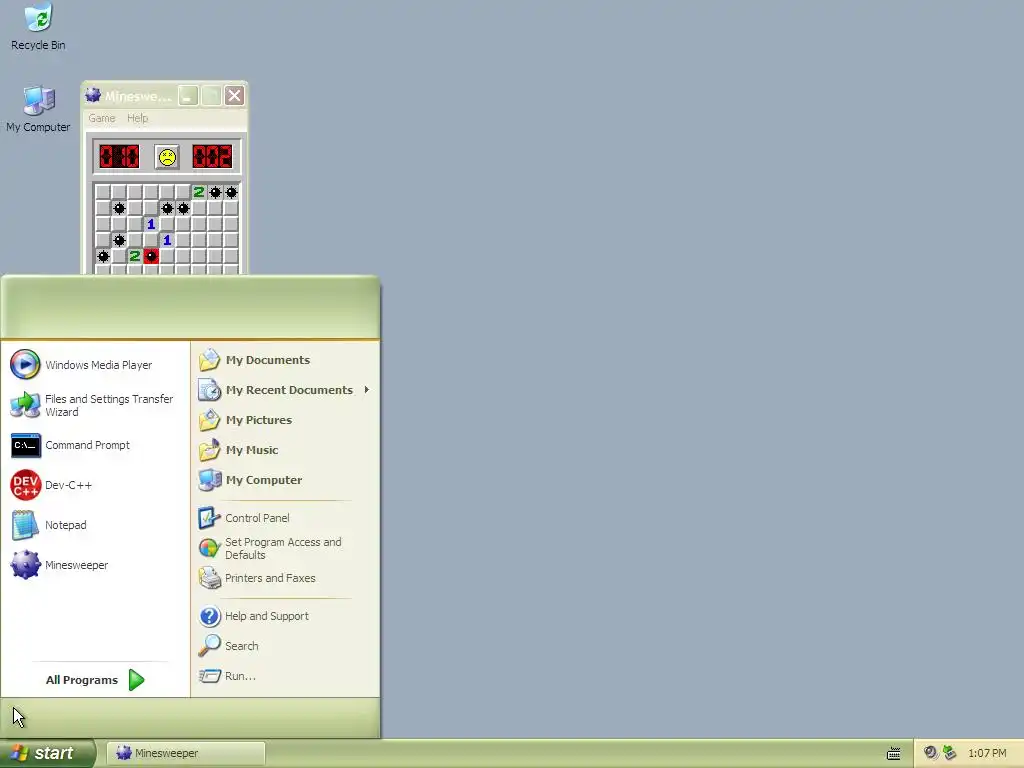Click the Minesweeper mine counter display

click(x=119, y=157)
